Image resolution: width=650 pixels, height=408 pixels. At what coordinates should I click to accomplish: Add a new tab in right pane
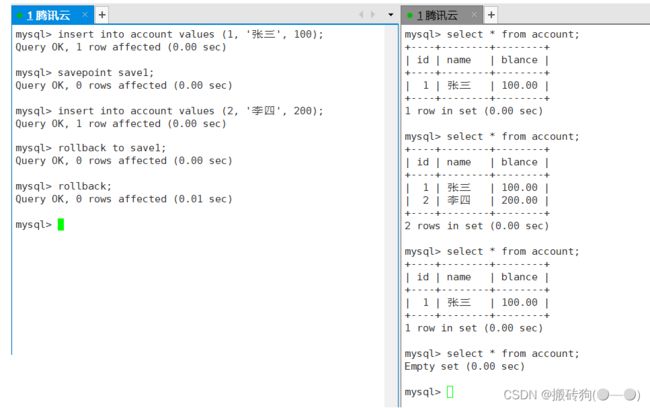(491, 15)
